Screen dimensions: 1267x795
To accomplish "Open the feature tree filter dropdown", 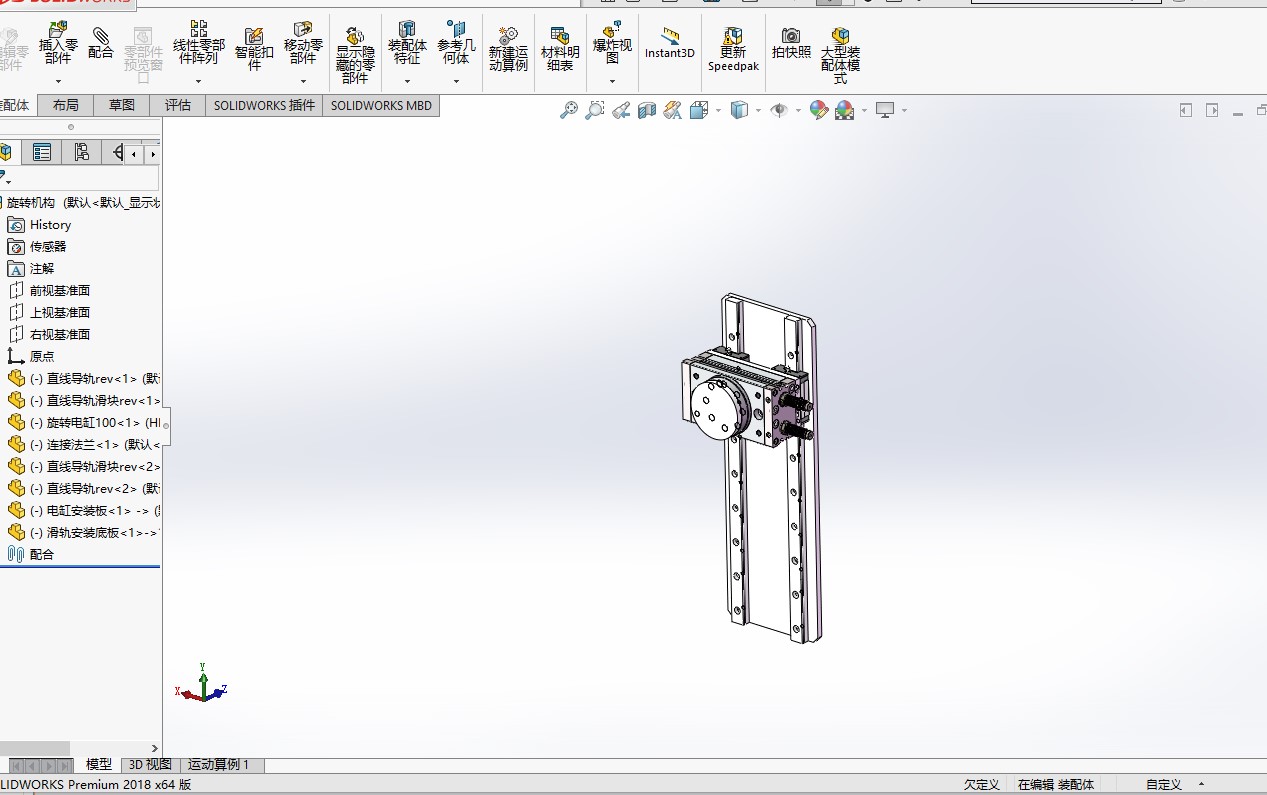I will [5, 178].
